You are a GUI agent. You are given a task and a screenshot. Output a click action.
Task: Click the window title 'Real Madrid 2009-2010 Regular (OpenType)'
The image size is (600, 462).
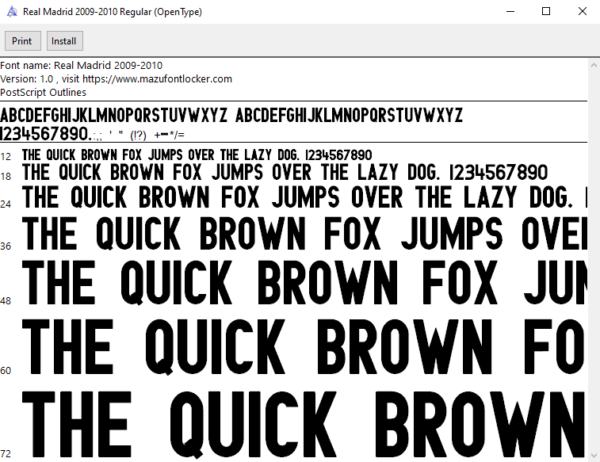[112, 12]
